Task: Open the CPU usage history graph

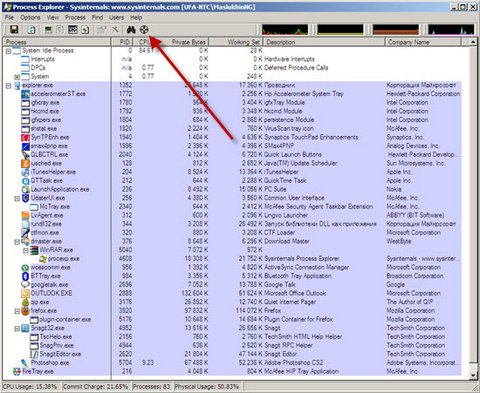Action: pos(285,30)
